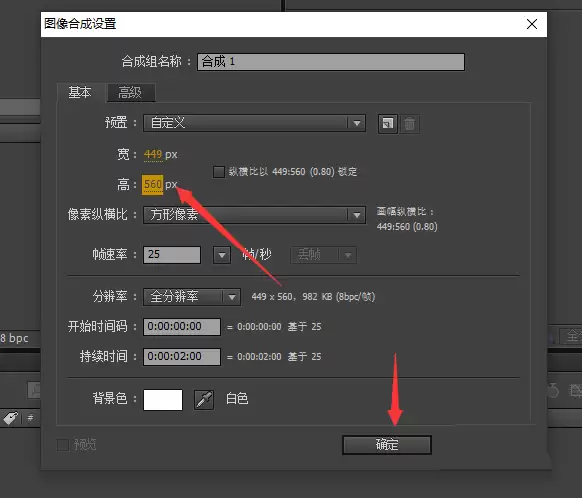Click the duration field 0:00:02:00
Viewport: 582px width, 498px height.
[182, 357]
